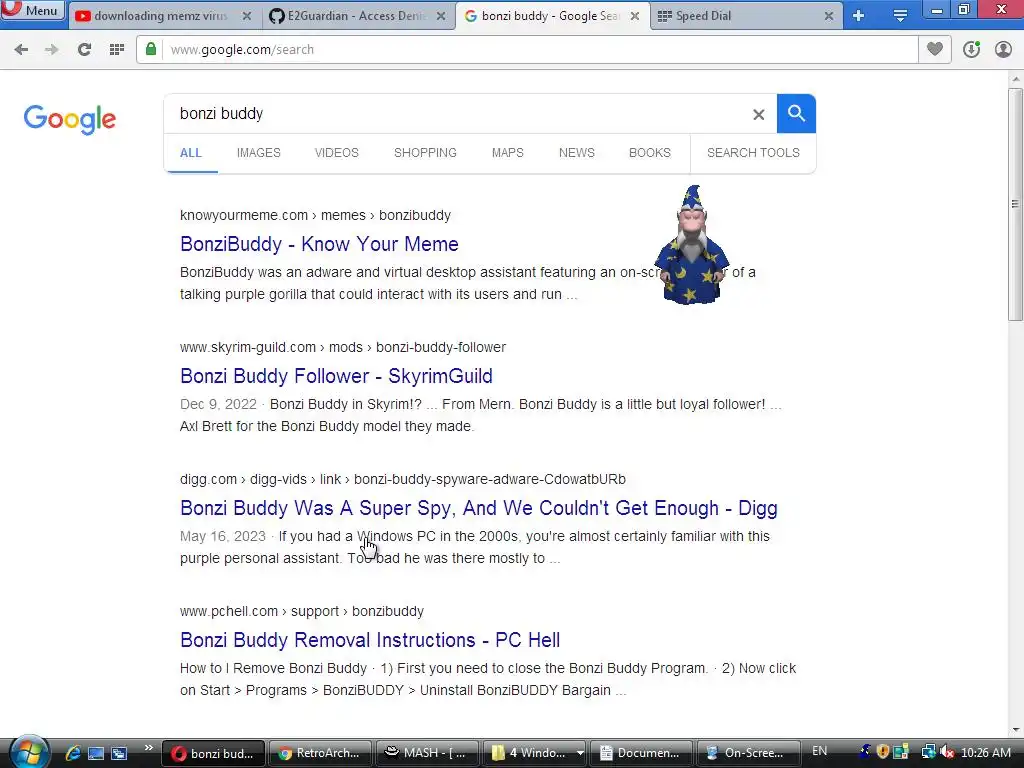The width and height of the screenshot is (1024, 768).
Task: Expand quick launch overflow chevron
Action: coord(148,748)
